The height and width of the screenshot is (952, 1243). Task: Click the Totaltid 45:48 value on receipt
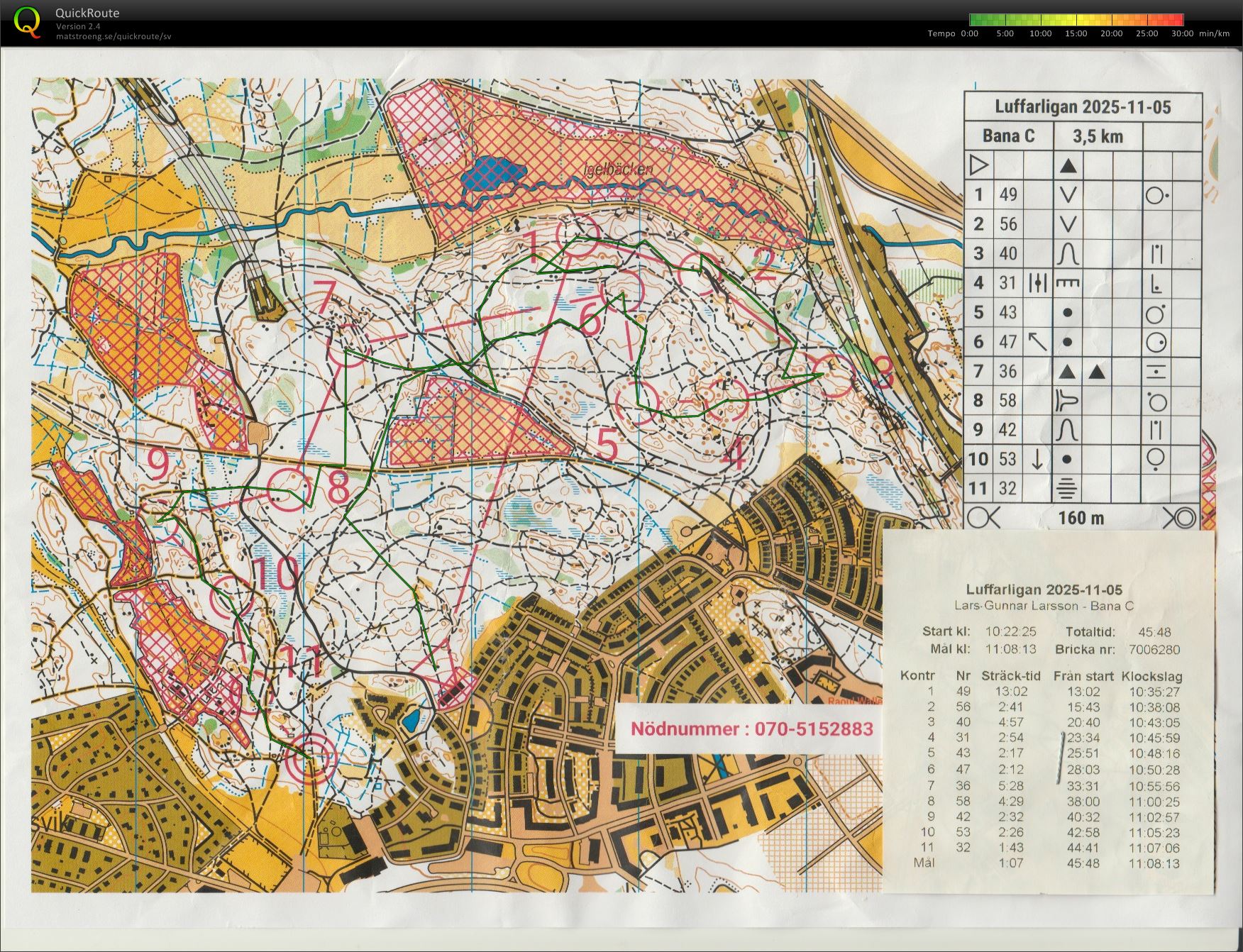click(x=1154, y=632)
